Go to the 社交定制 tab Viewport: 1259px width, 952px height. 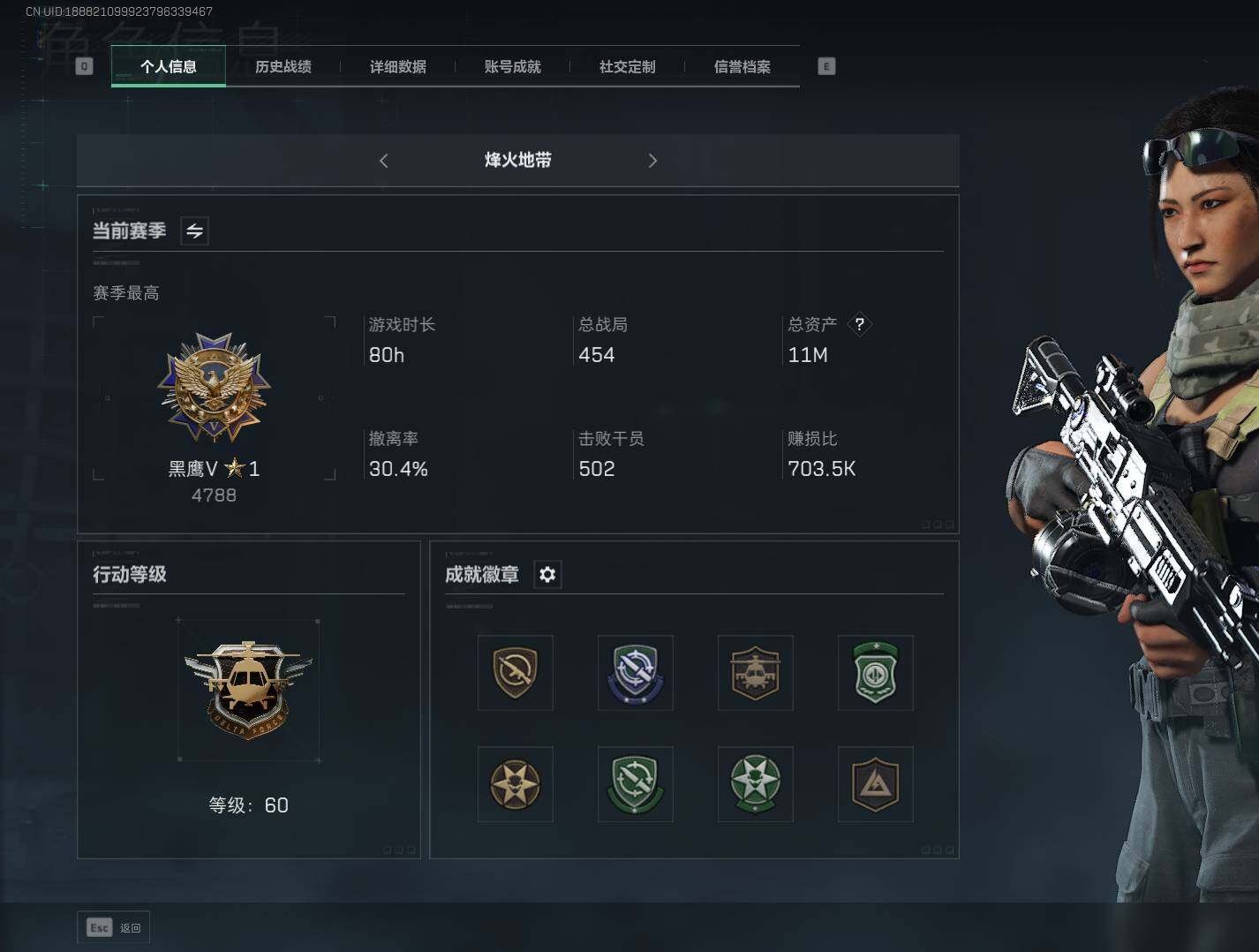(628, 67)
